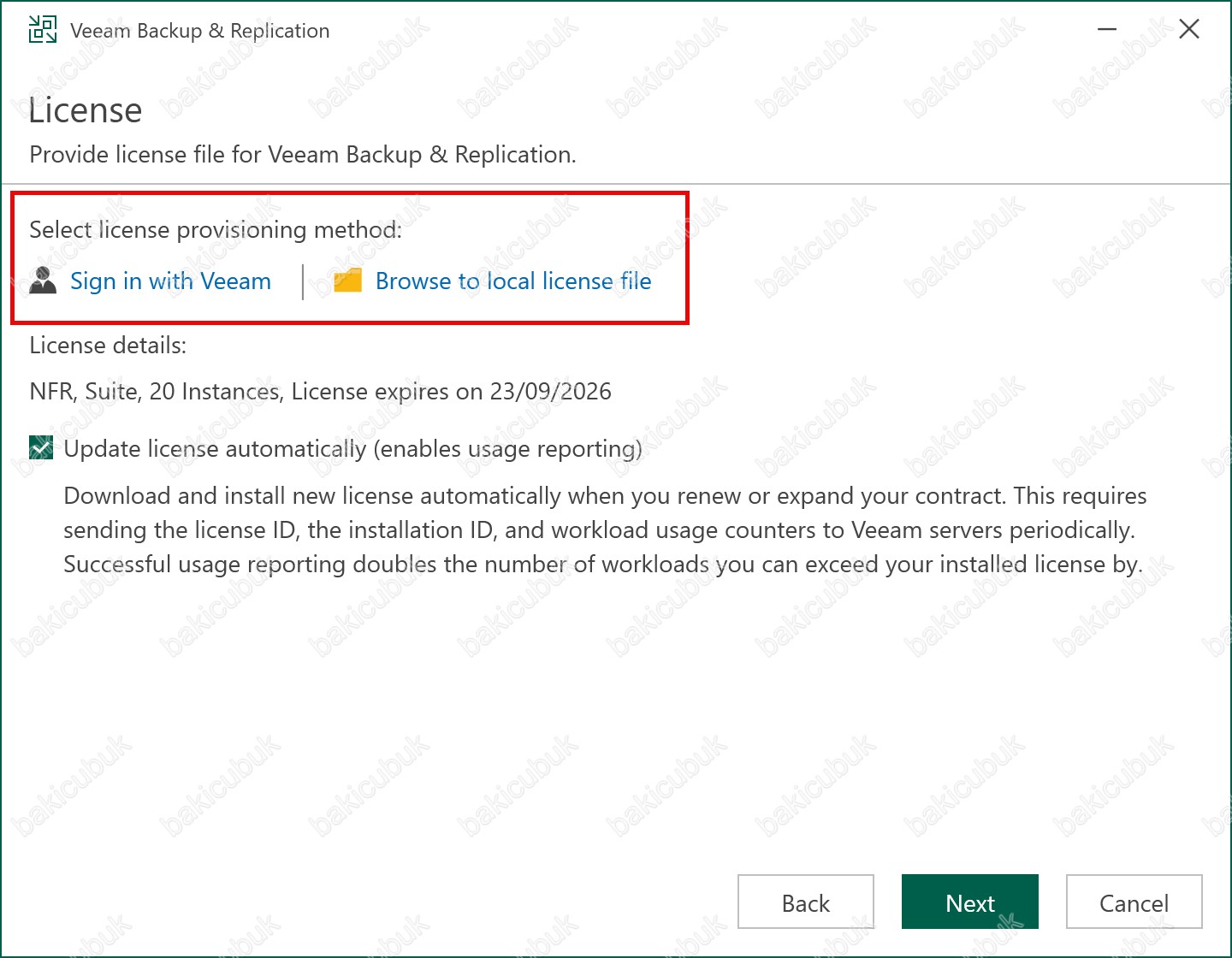The image size is (1232, 958).
Task: Select the NFR Suite license details line
Action: (x=320, y=392)
